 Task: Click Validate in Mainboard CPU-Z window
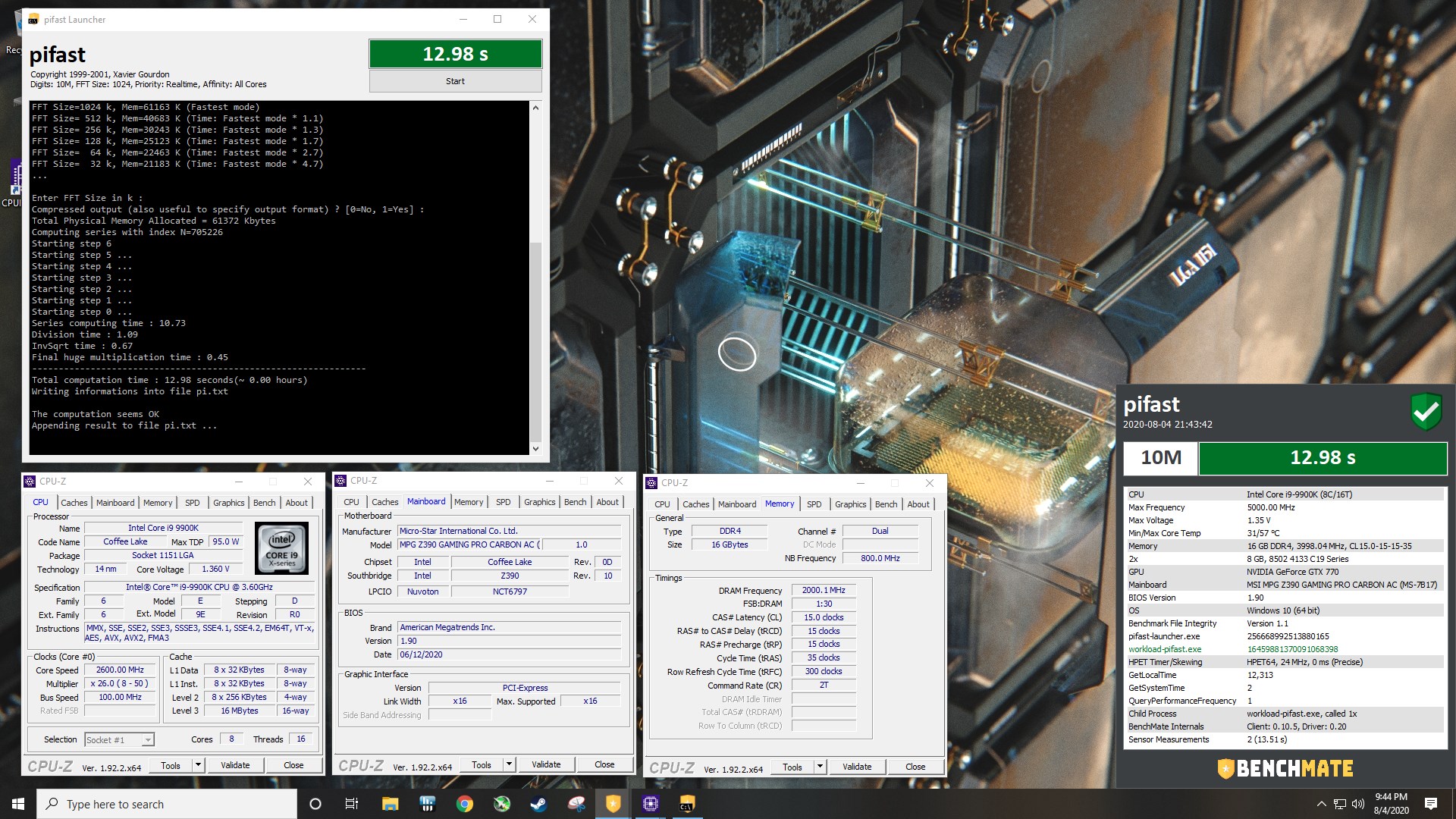point(546,764)
